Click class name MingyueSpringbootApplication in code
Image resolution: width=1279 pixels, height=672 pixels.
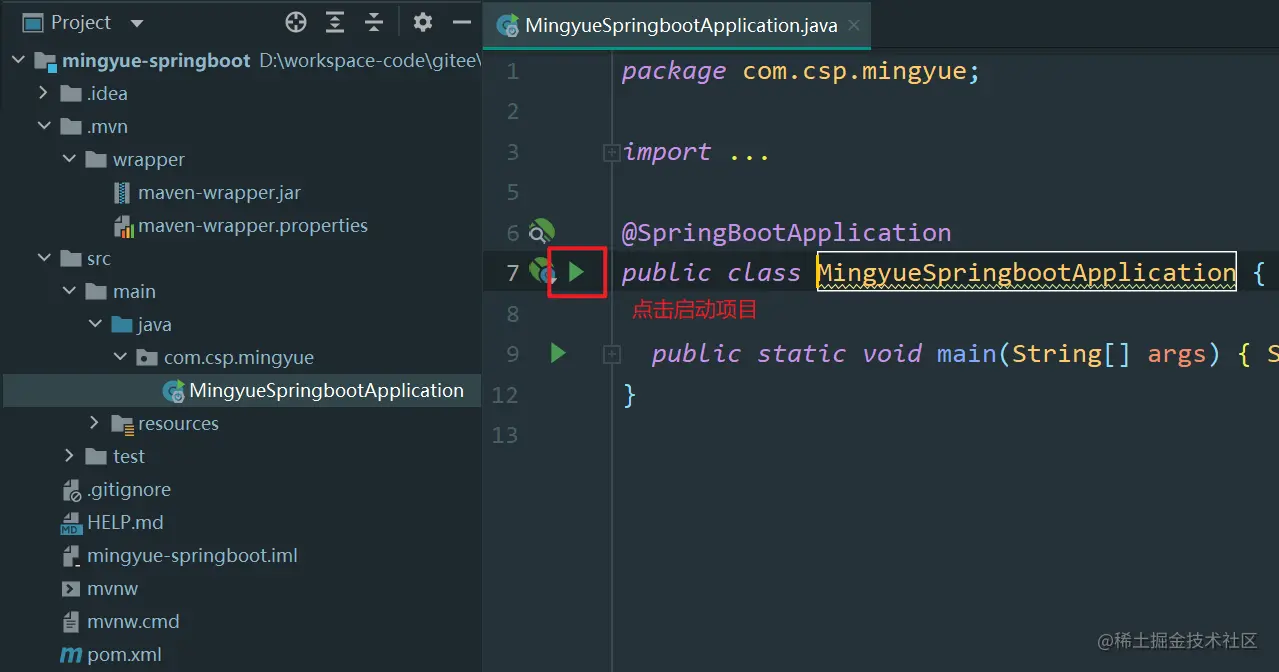1026,272
